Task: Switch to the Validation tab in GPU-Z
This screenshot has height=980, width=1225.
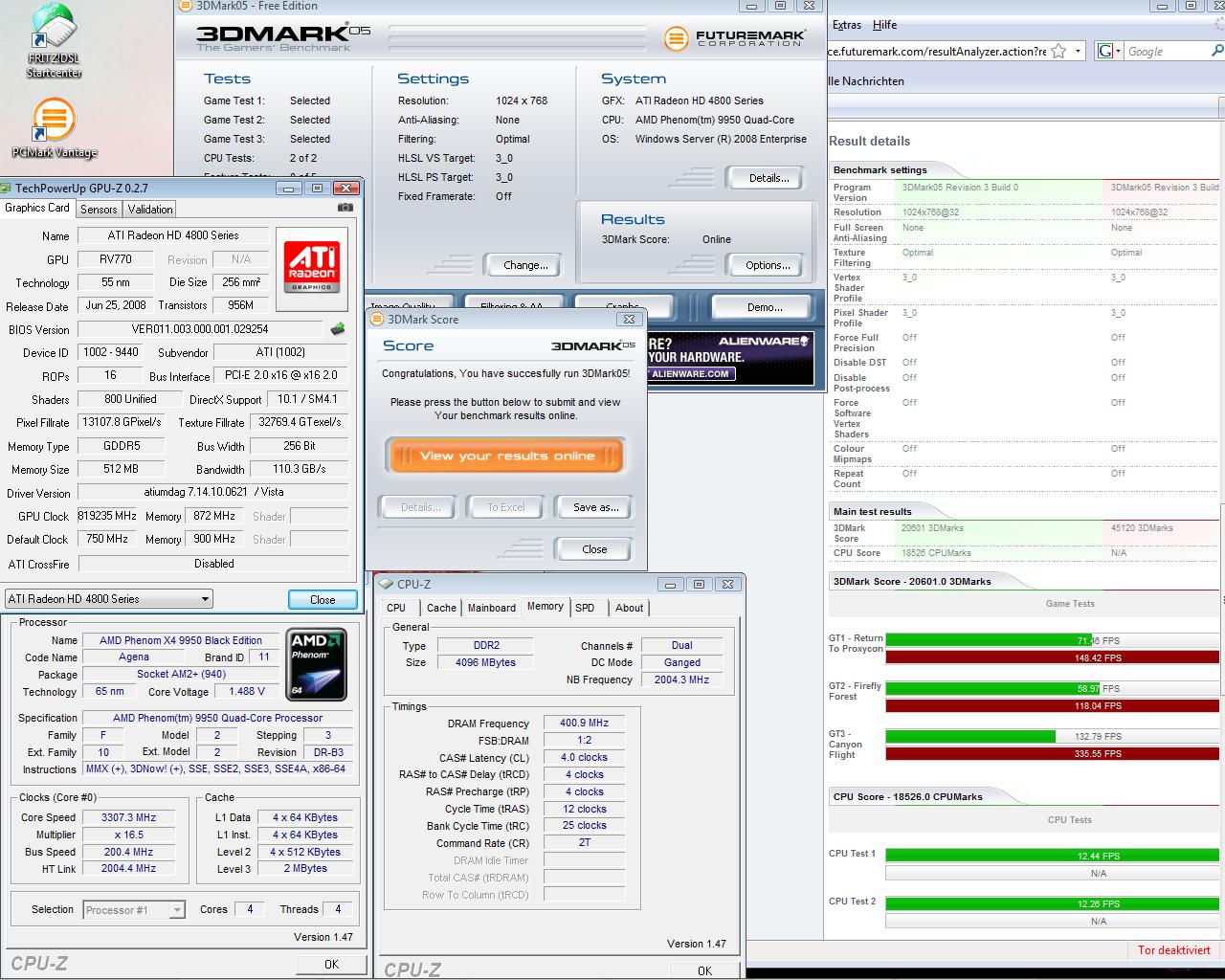Action: 150,209
